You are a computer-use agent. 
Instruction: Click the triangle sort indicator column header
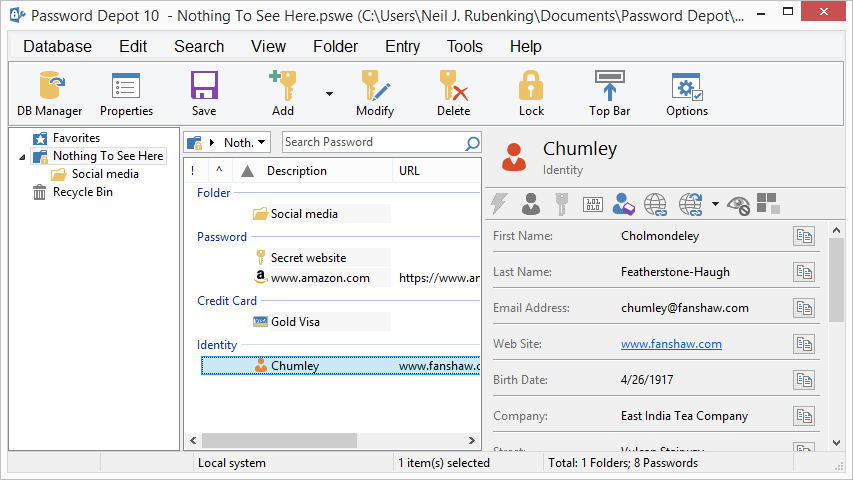point(248,171)
